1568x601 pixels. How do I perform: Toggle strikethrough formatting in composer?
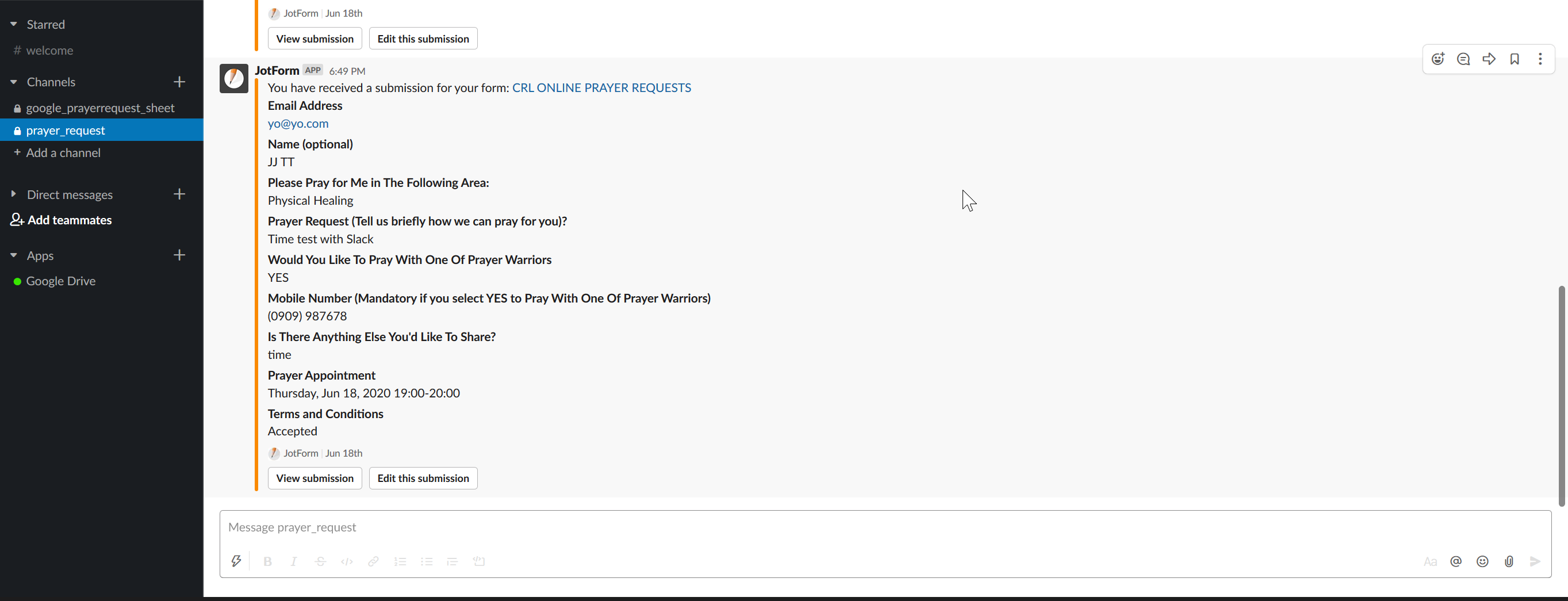tap(320, 561)
